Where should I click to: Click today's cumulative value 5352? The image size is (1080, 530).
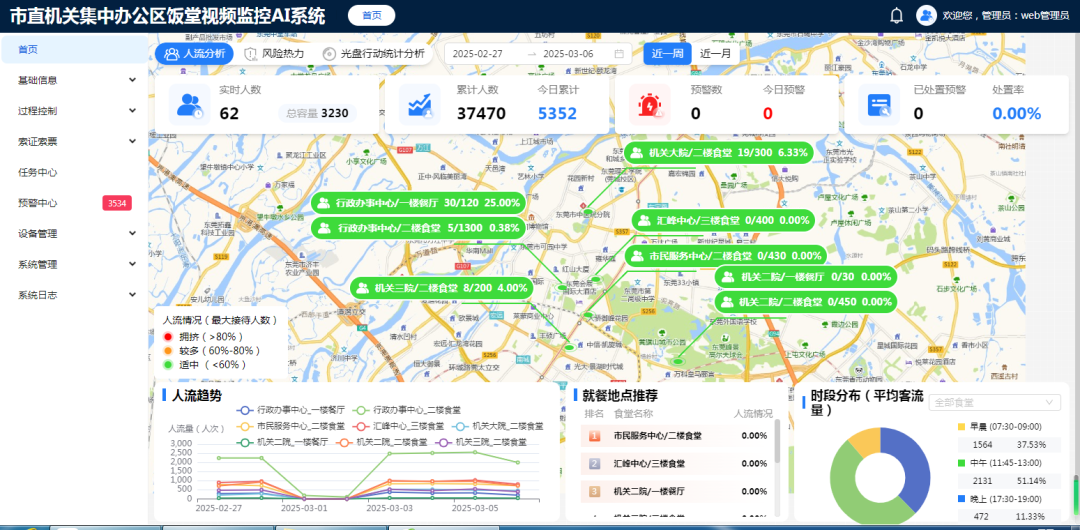(557, 114)
